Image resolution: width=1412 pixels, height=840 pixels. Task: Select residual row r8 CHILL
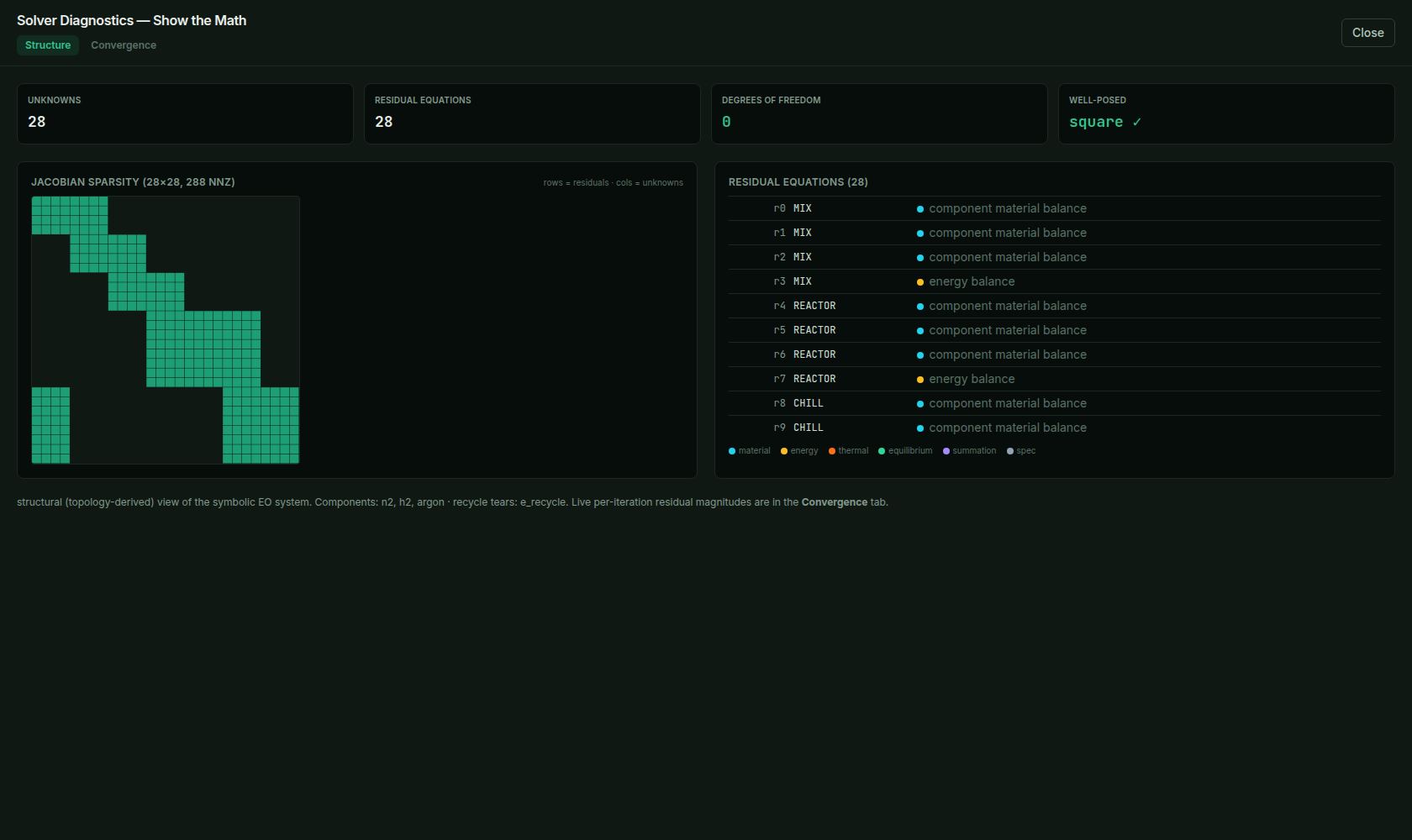coord(1054,403)
